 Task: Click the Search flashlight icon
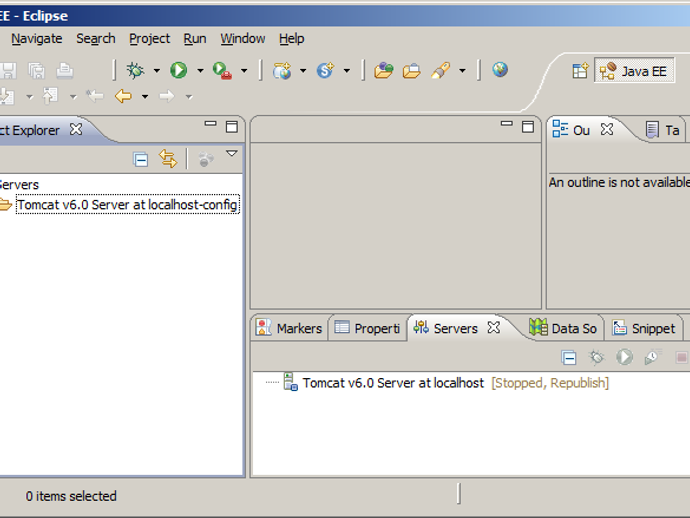click(x=441, y=70)
